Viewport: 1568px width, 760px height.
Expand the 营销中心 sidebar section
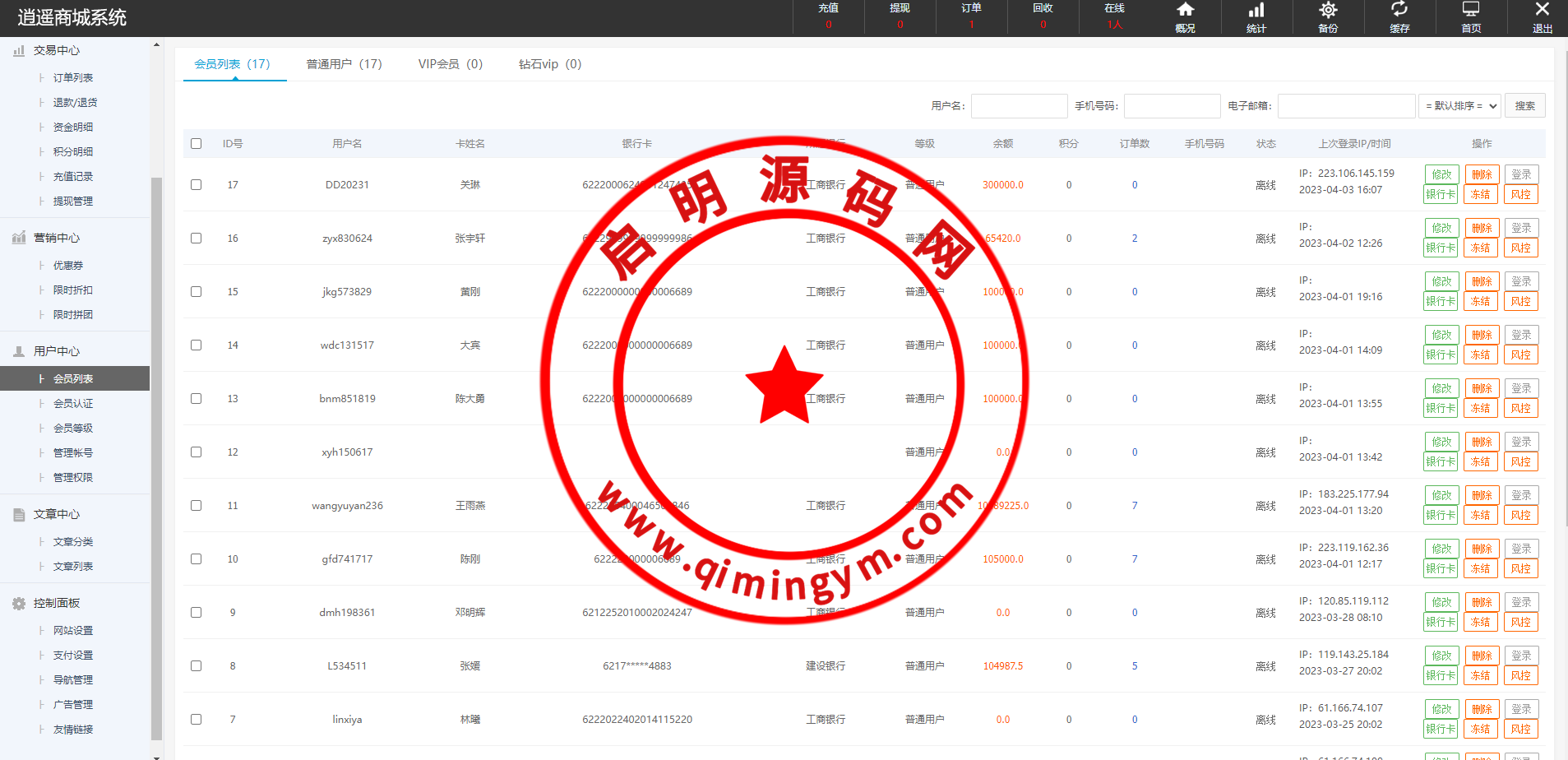56,238
